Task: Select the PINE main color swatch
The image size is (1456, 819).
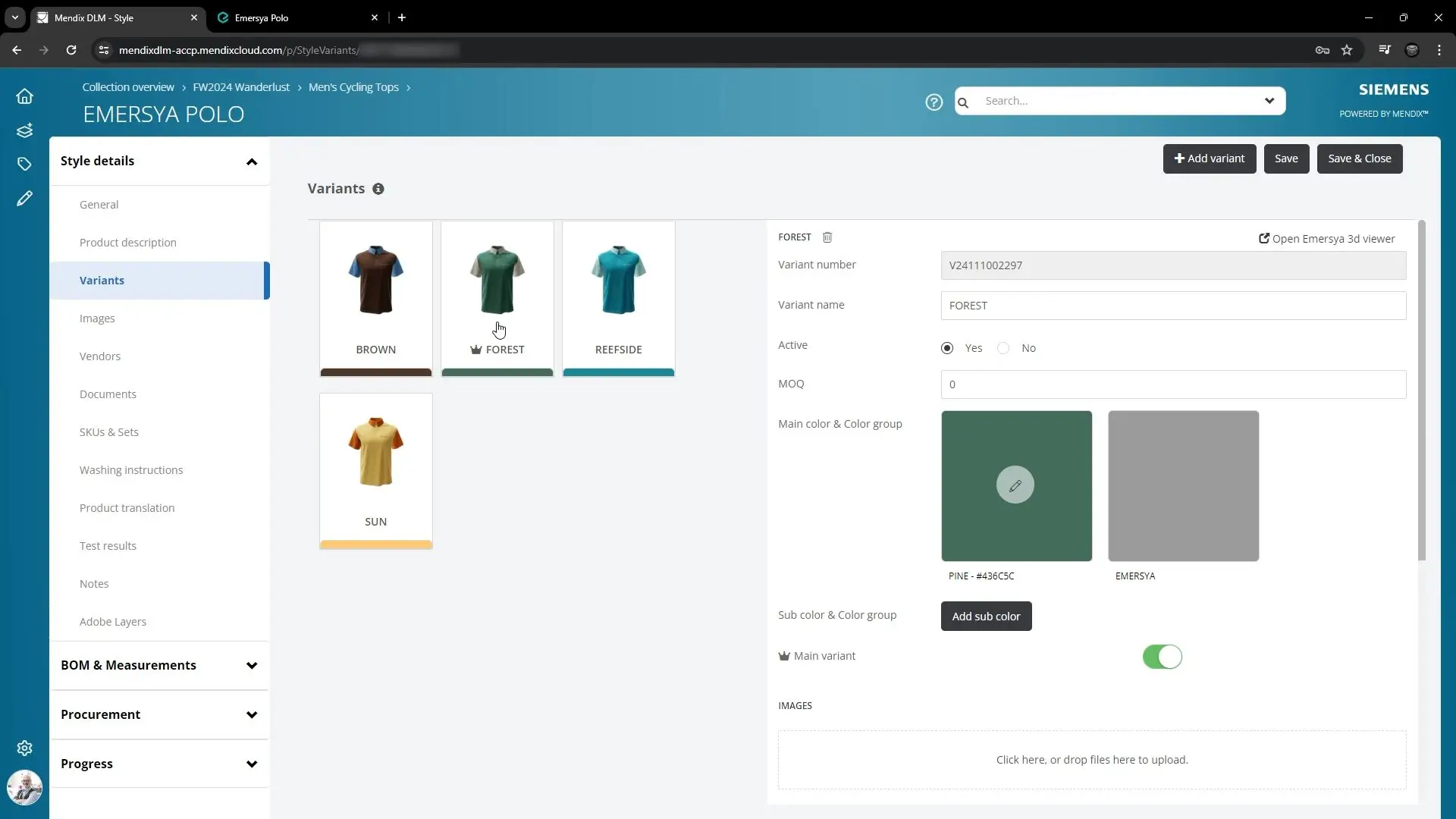Action: point(1017,486)
